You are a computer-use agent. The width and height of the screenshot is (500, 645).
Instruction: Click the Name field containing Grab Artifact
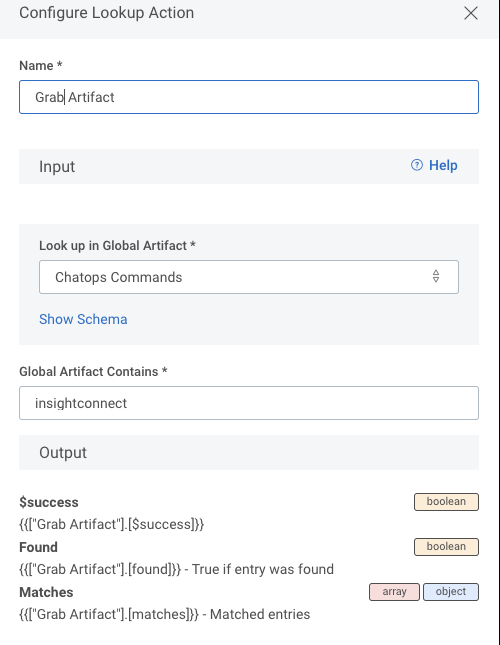(x=249, y=97)
